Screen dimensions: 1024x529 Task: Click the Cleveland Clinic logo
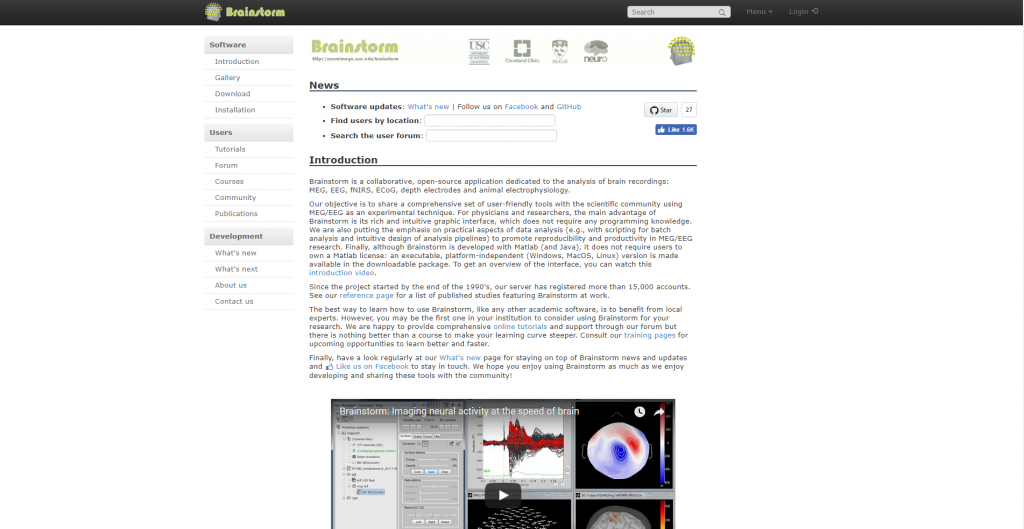point(522,52)
